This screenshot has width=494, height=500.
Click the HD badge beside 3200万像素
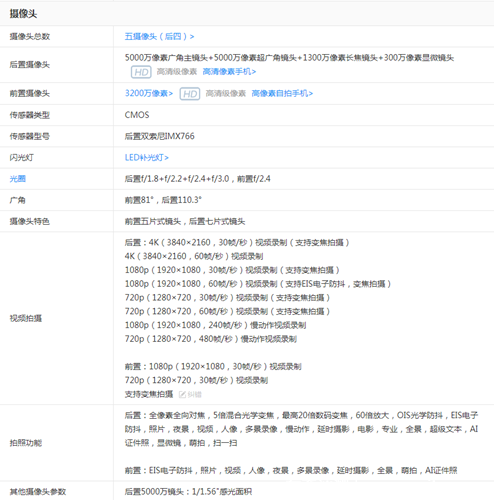(190, 94)
